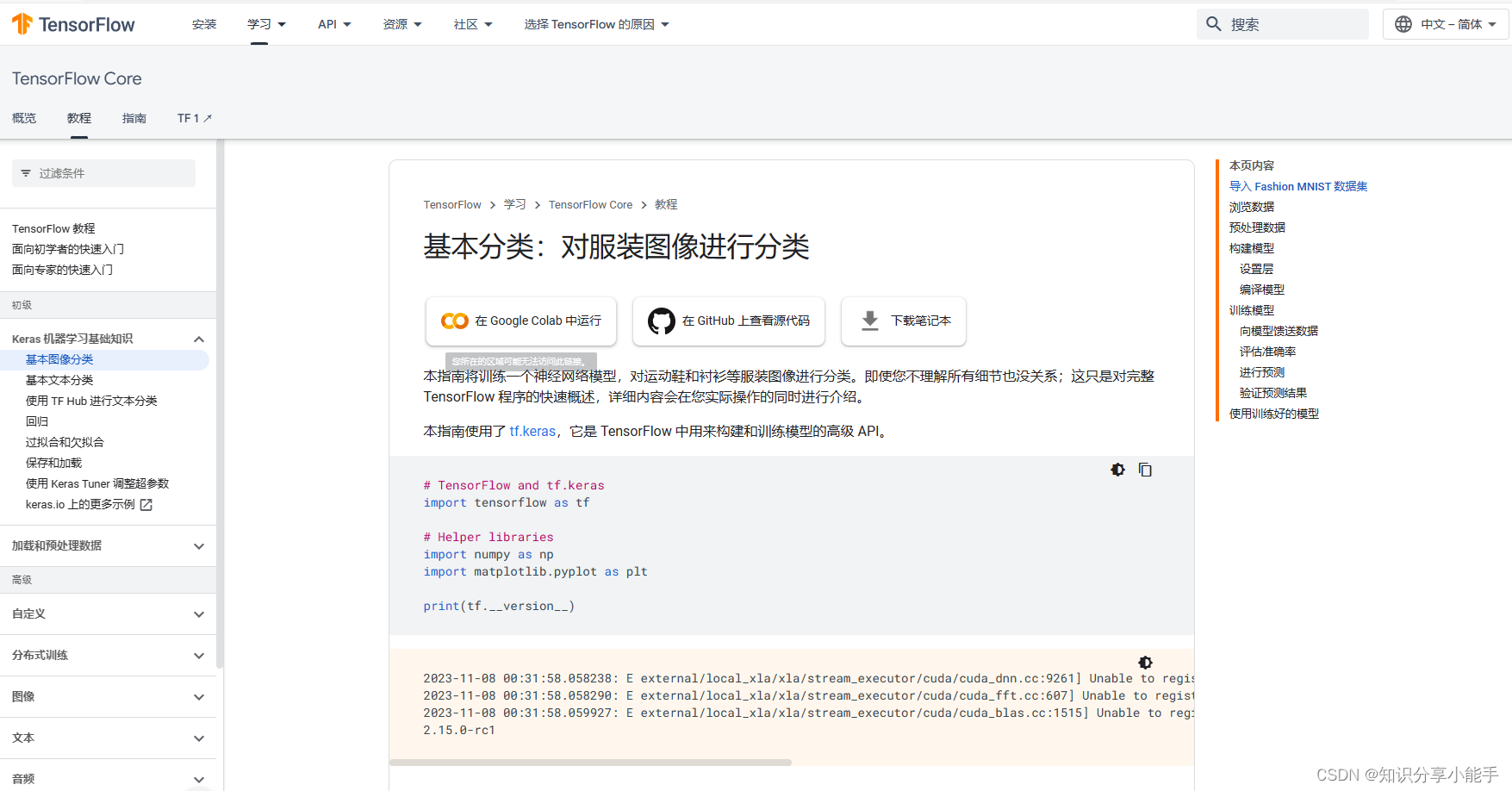Expand the 图像 section
The width and height of the screenshot is (1512, 791).
click(199, 697)
